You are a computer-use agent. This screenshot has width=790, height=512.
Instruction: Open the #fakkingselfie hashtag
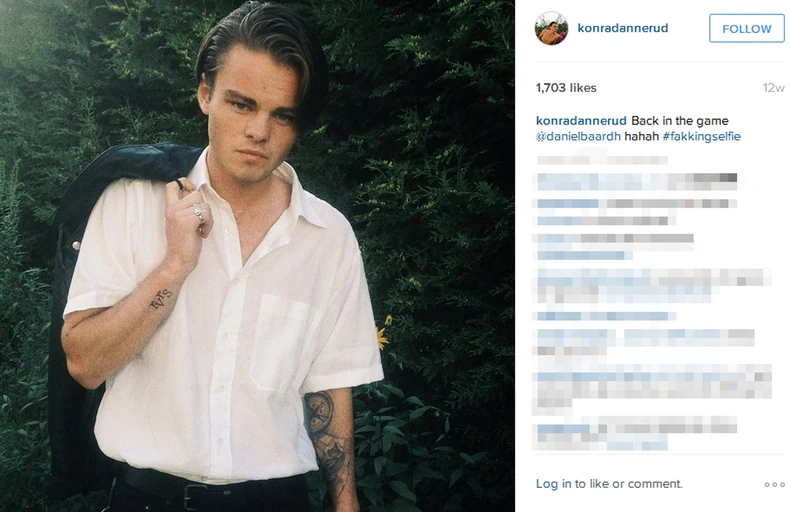[701, 136]
